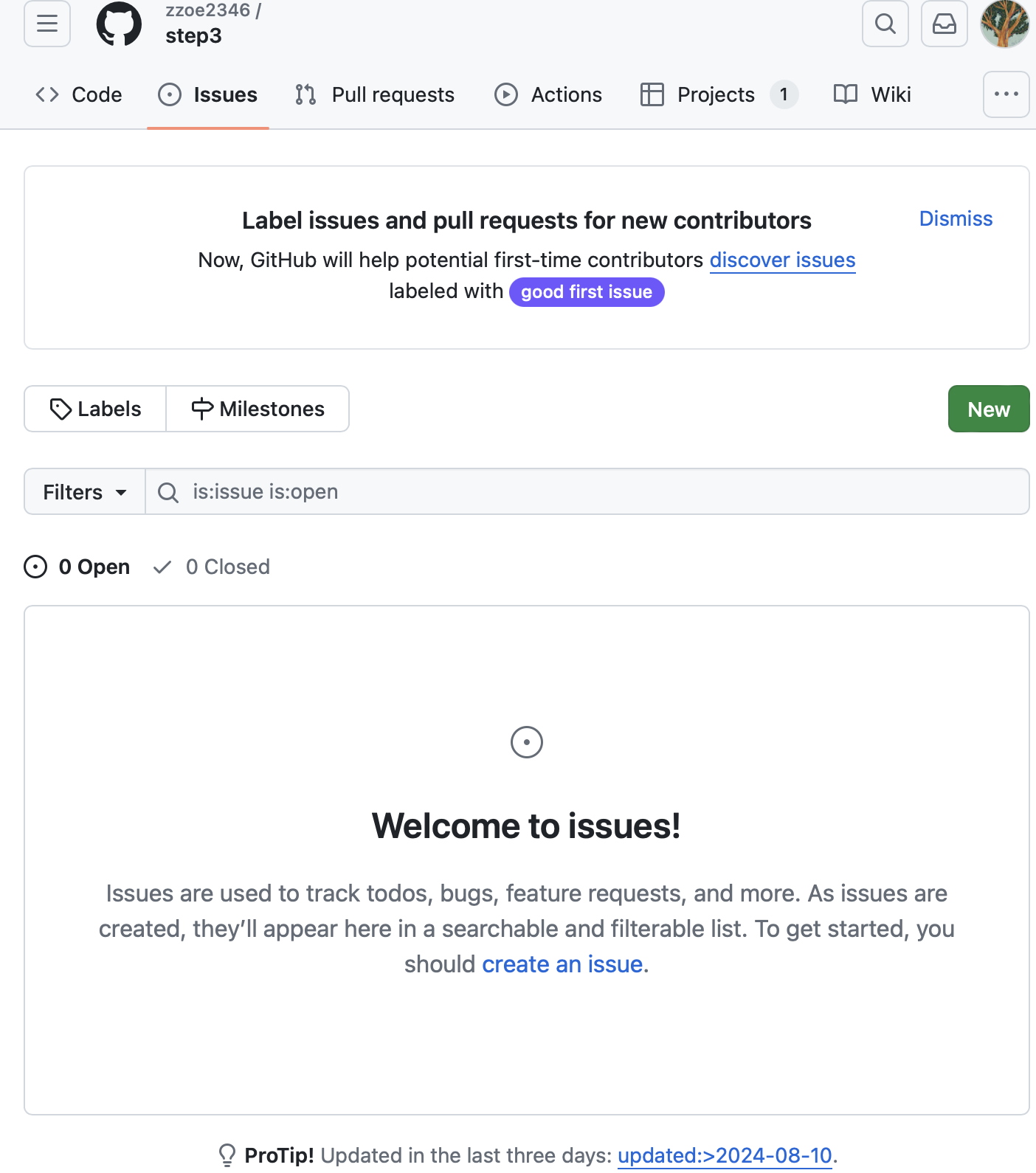Expand the three-dot overflow menu
Viewport: 1036px width, 1173px height.
1006,94
